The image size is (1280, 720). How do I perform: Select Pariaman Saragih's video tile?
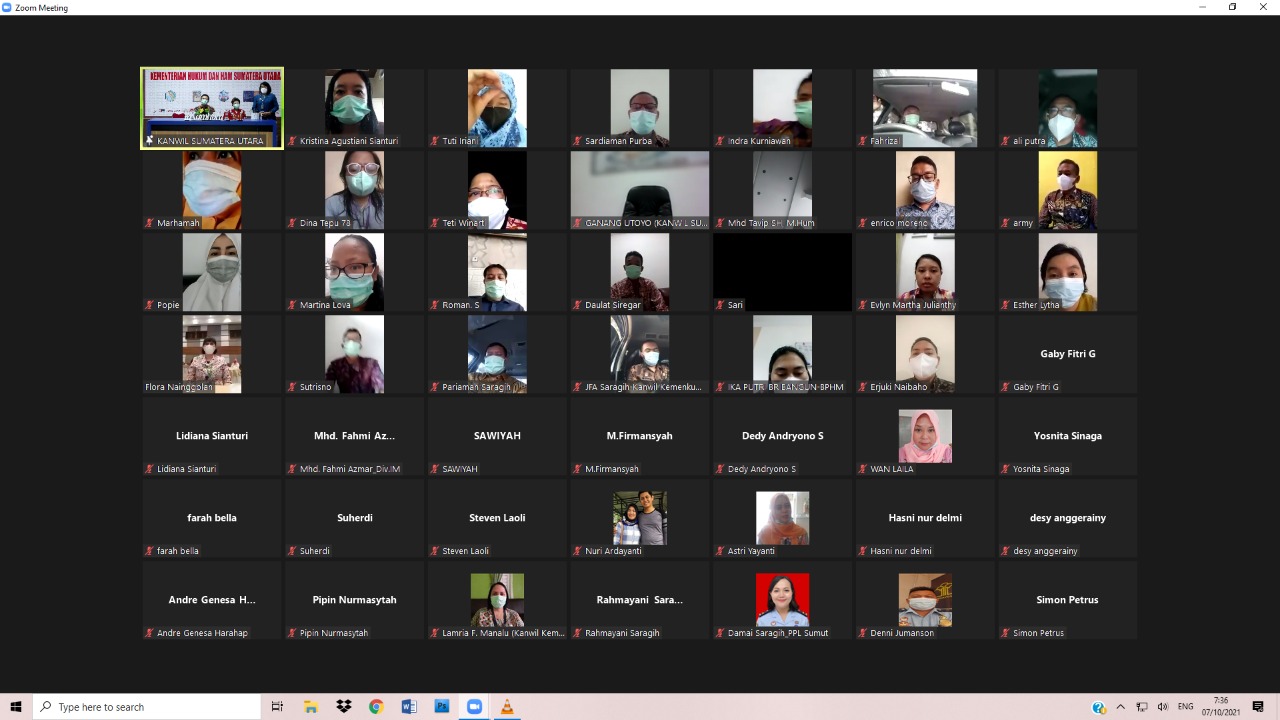497,354
